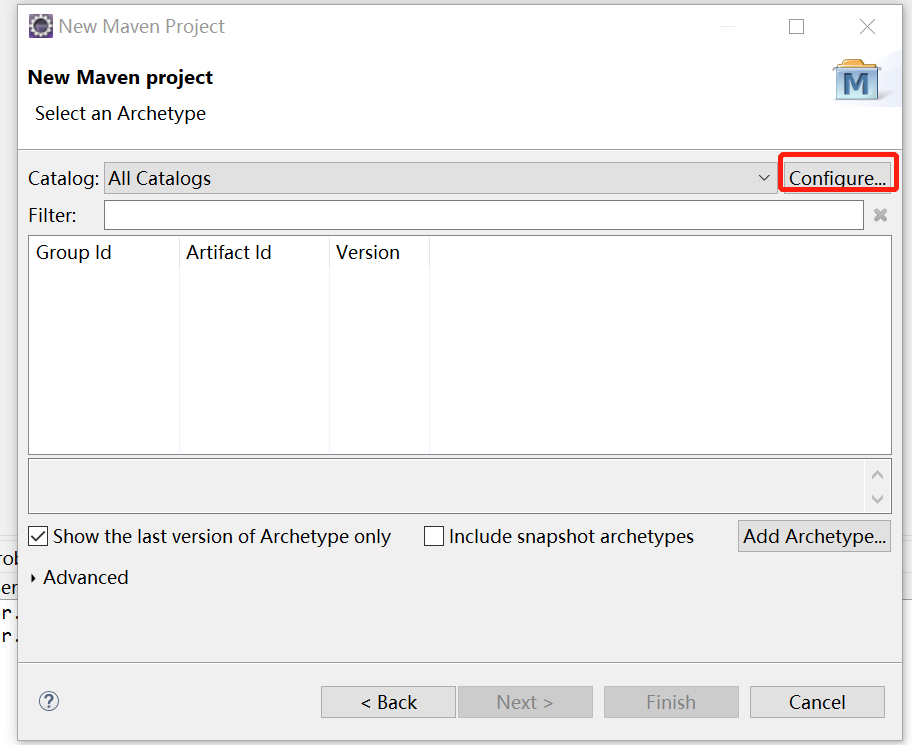Sort the table by Version column header
Image resolution: width=912 pixels, height=745 pixels.
click(x=379, y=252)
